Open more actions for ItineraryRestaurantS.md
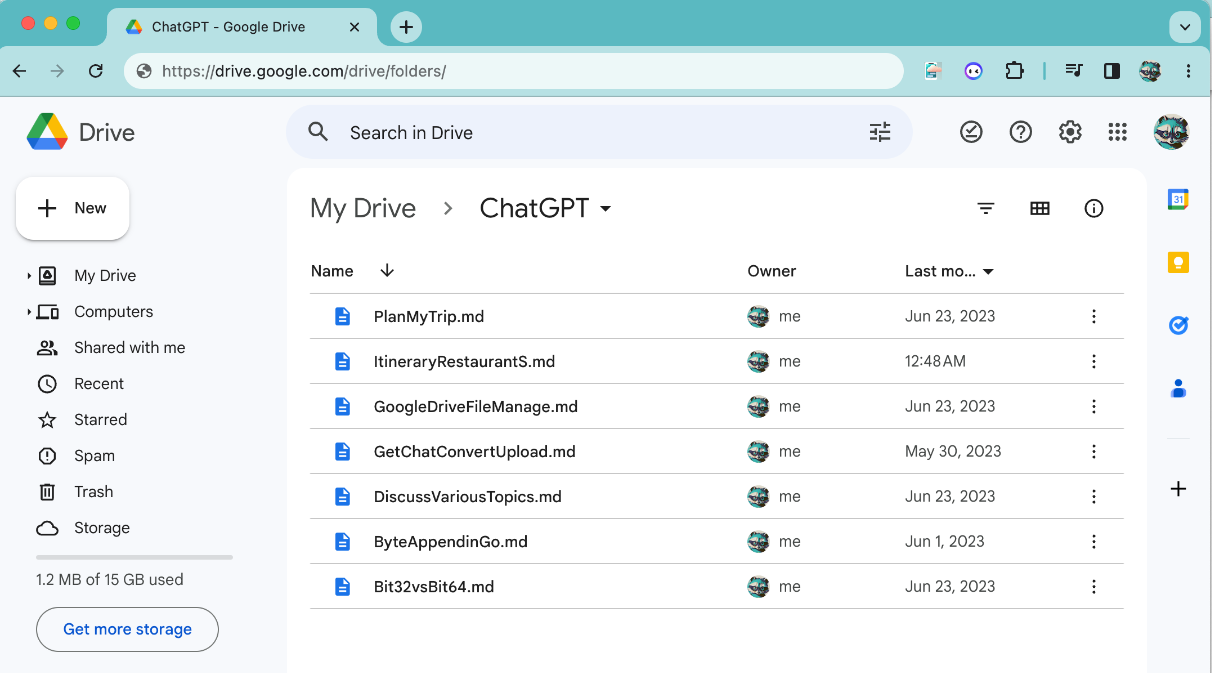Screen dimensions: 1213x674 (1094, 361)
